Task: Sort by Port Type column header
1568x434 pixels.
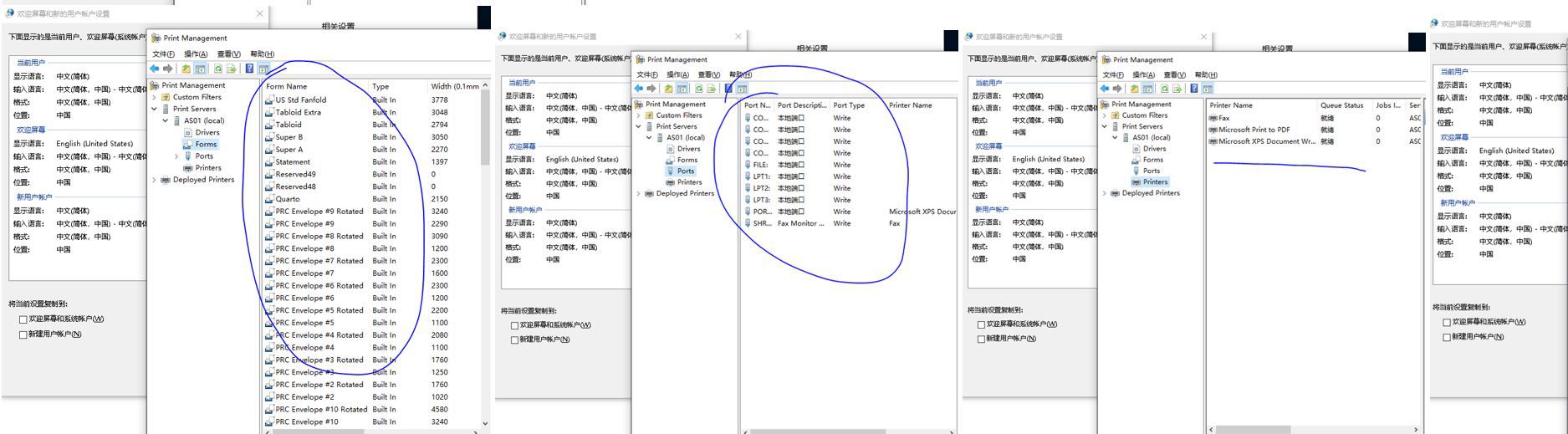Action: click(x=857, y=105)
